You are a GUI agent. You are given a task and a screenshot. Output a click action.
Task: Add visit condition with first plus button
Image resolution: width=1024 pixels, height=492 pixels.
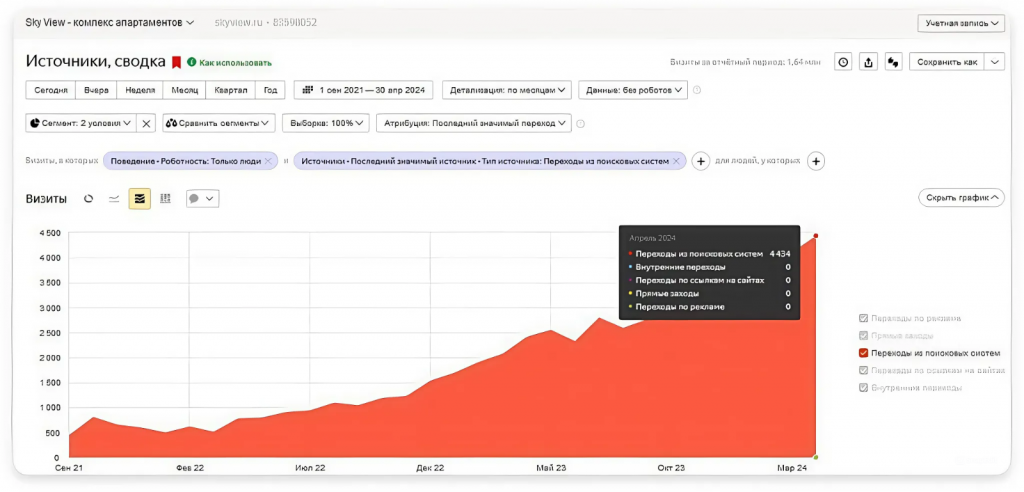point(700,161)
